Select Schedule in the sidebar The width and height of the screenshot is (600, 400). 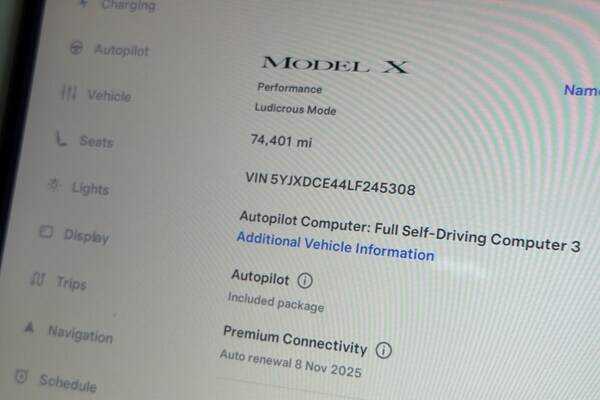click(68, 383)
